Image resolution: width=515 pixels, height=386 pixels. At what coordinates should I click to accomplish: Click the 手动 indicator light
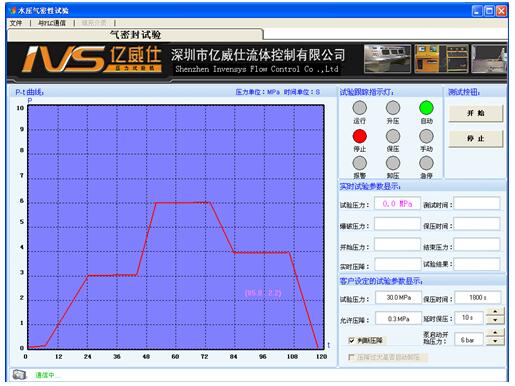point(426,136)
